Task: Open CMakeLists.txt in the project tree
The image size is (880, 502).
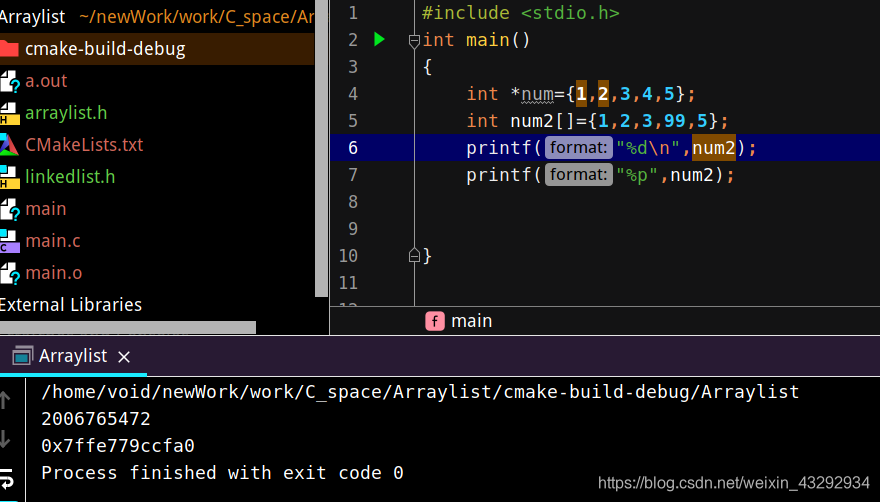Action: [84, 145]
